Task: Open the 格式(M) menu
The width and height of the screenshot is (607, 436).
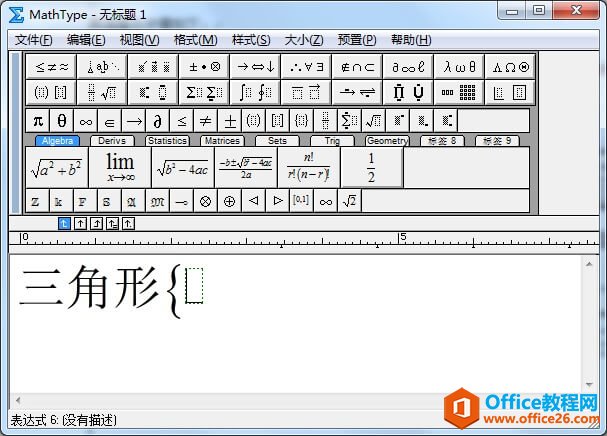Action: pyautogui.click(x=195, y=39)
